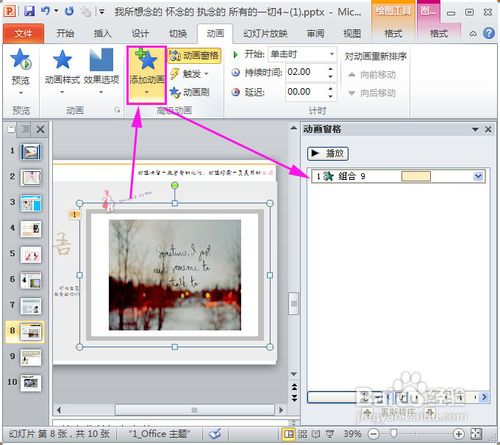500x445 pixels.
Task: Switch to the Transitions (切换) ribbon tab
Action: pyautogui.click(x=178, y=33)
